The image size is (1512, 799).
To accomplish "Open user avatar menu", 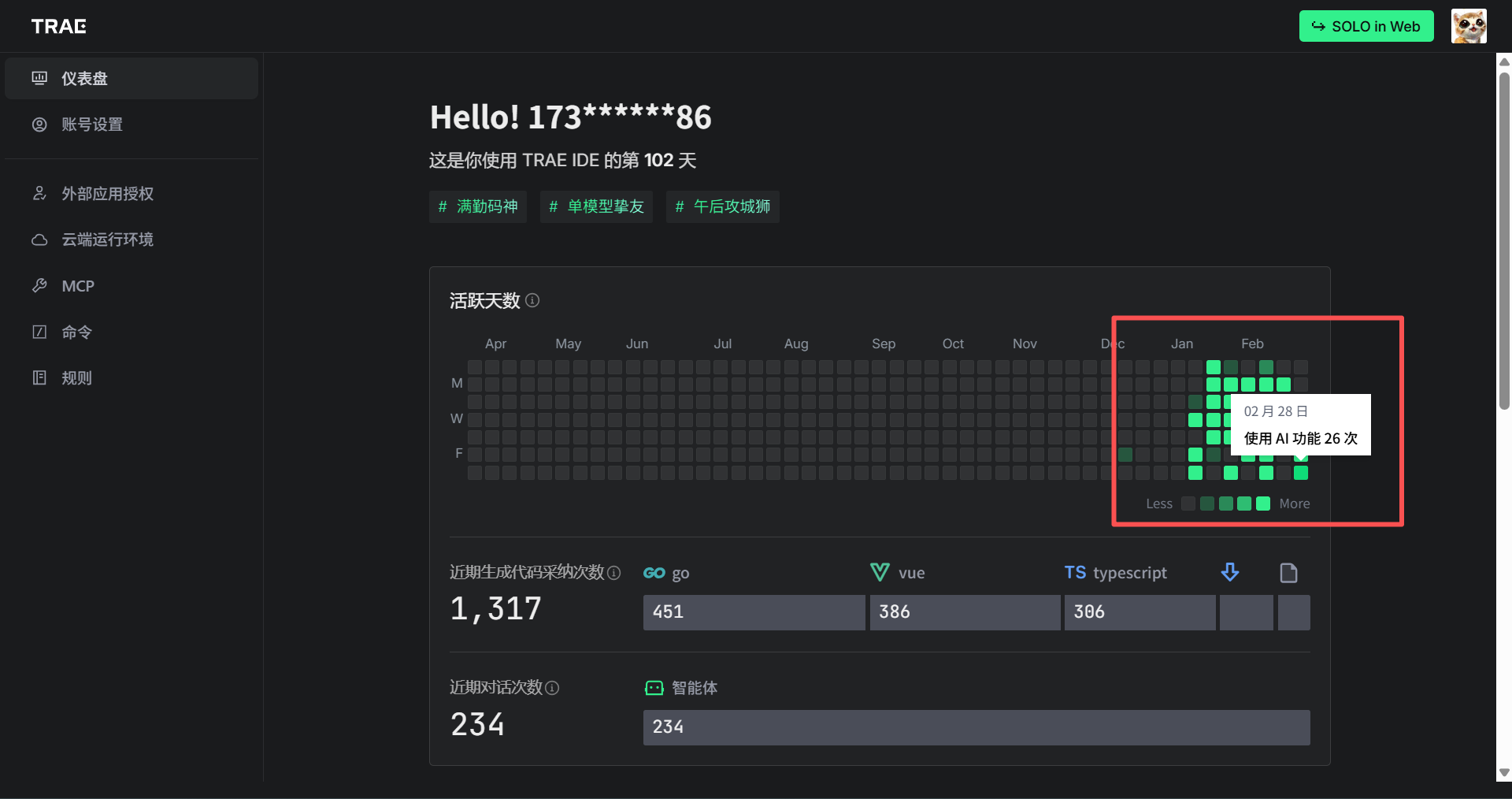I will [x=1469, y=26].
